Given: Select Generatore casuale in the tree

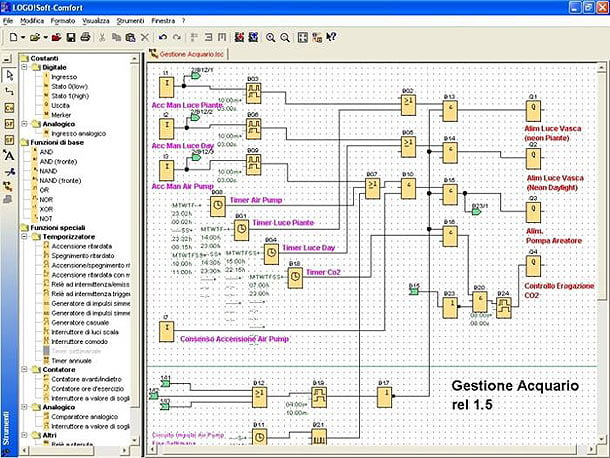Looking at the screenshot, I should coord(80,323).
